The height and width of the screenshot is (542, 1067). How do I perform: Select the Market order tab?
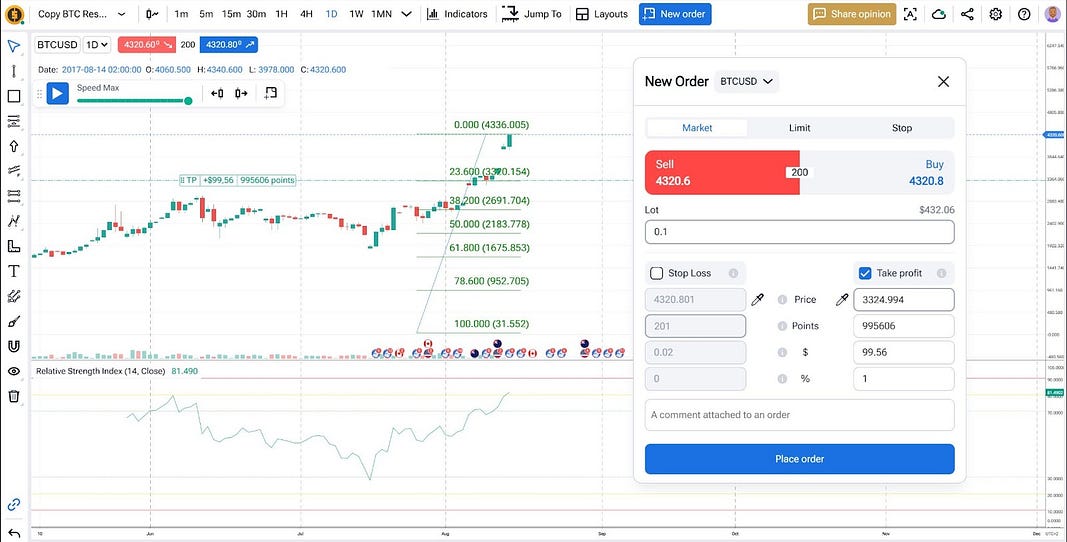697,127
